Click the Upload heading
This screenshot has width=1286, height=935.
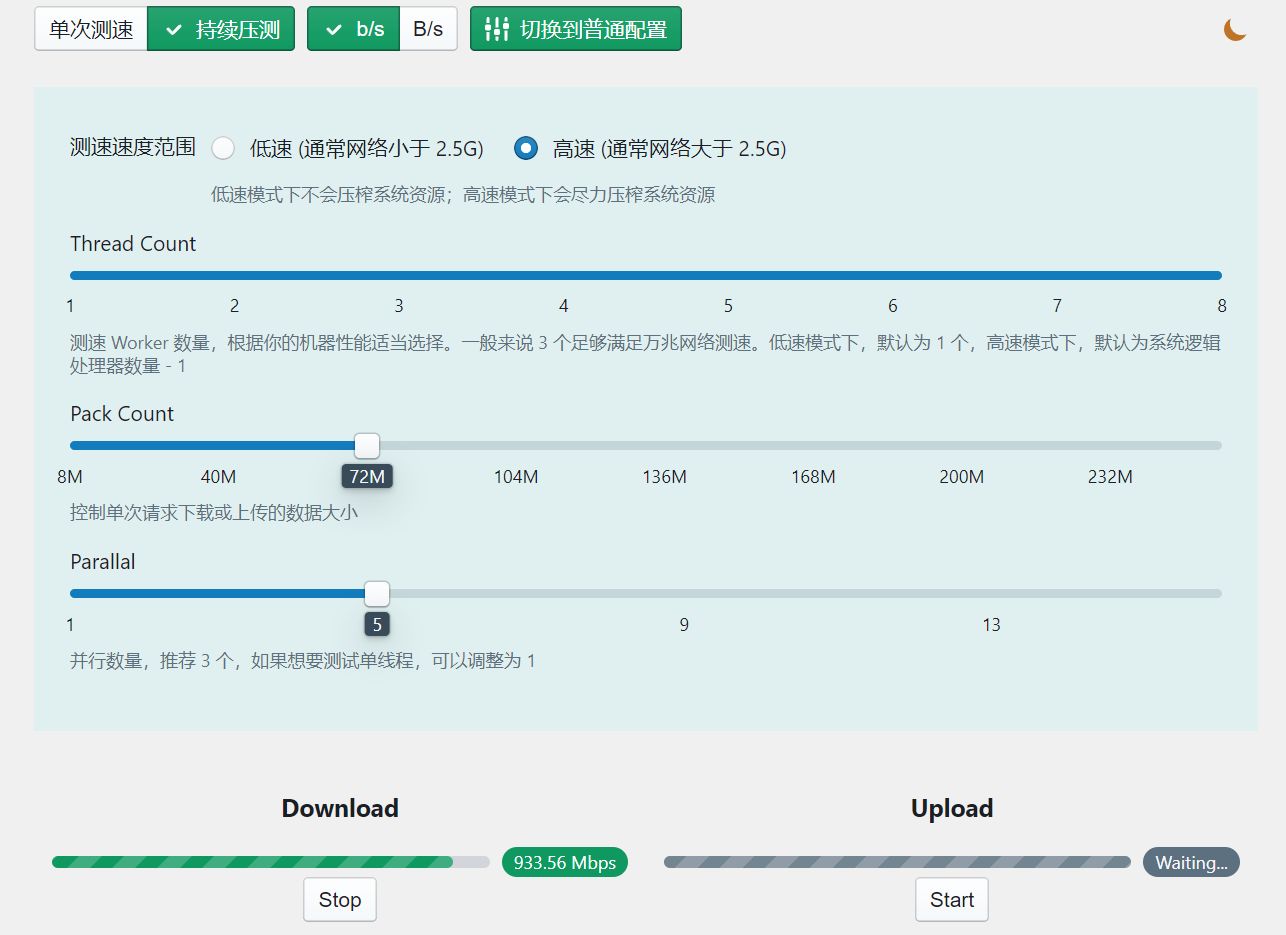tap(952, 808)
